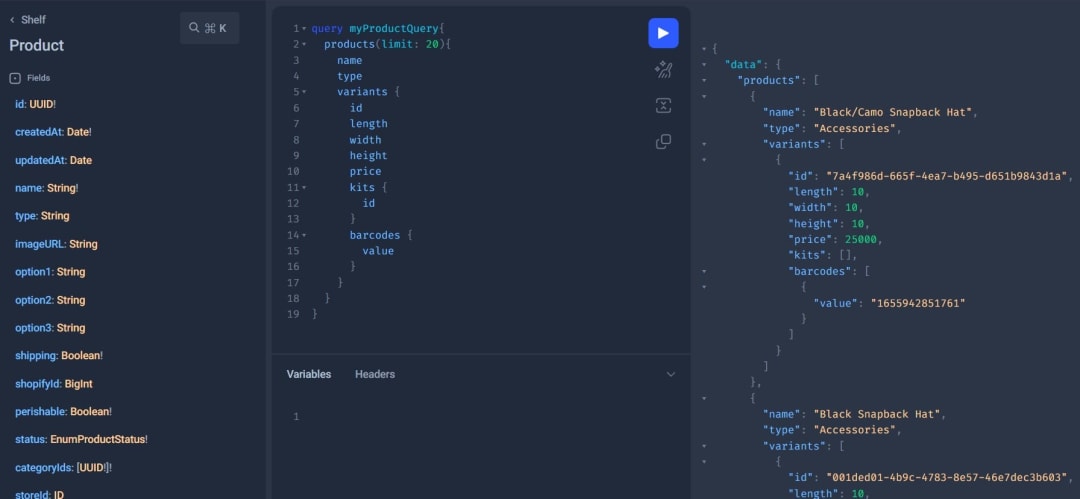Select the shipping field in docs
Image resolution: width=1080 pixels, height=499 pixels.
37,356
